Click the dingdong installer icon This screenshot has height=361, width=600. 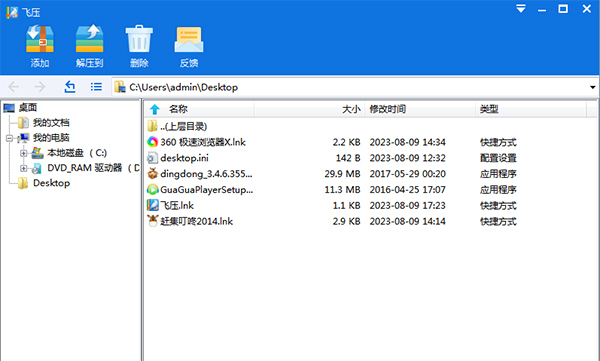pyautogui.click(x=152, y=173)
